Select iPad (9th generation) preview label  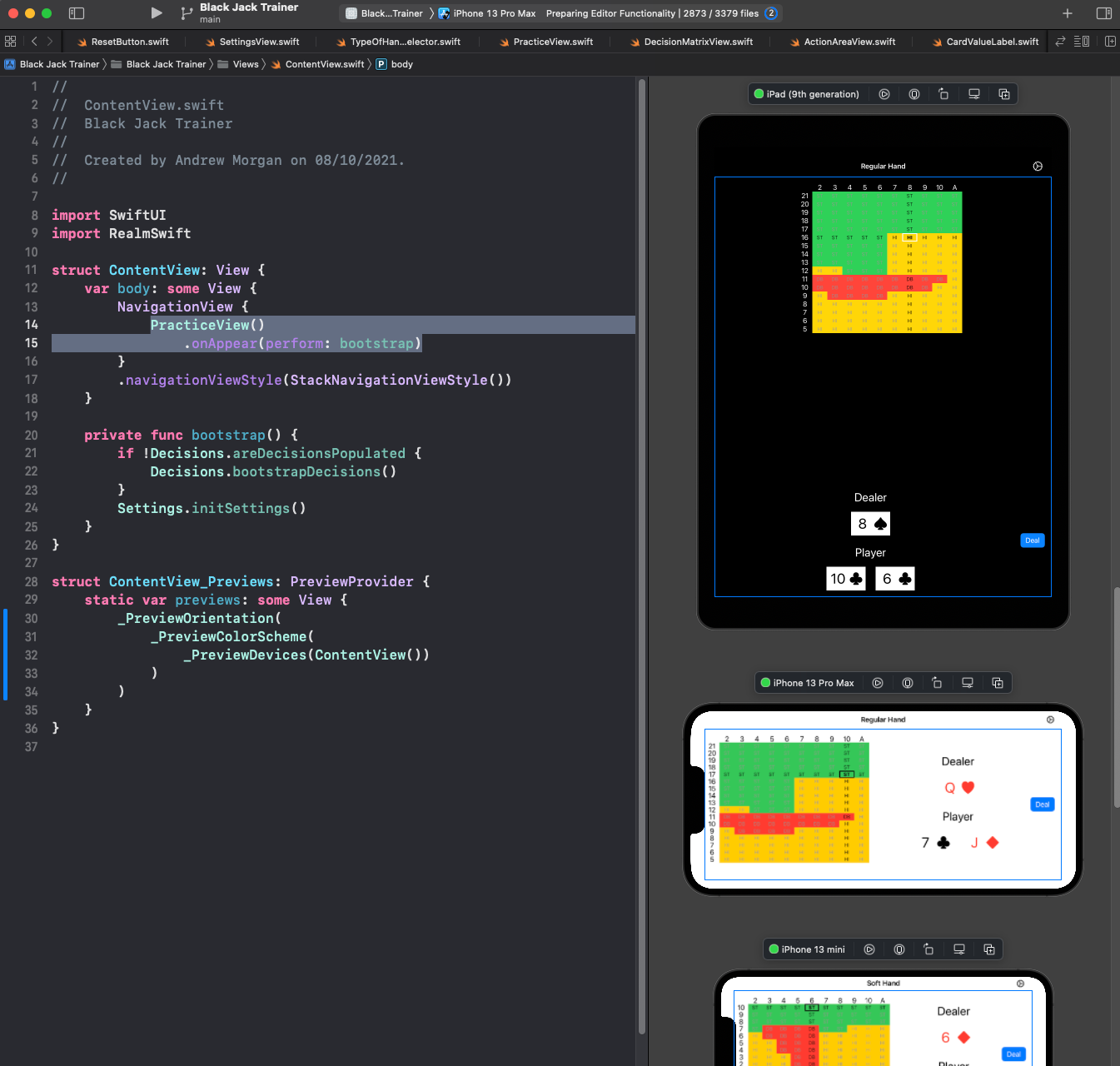(806, 94)
